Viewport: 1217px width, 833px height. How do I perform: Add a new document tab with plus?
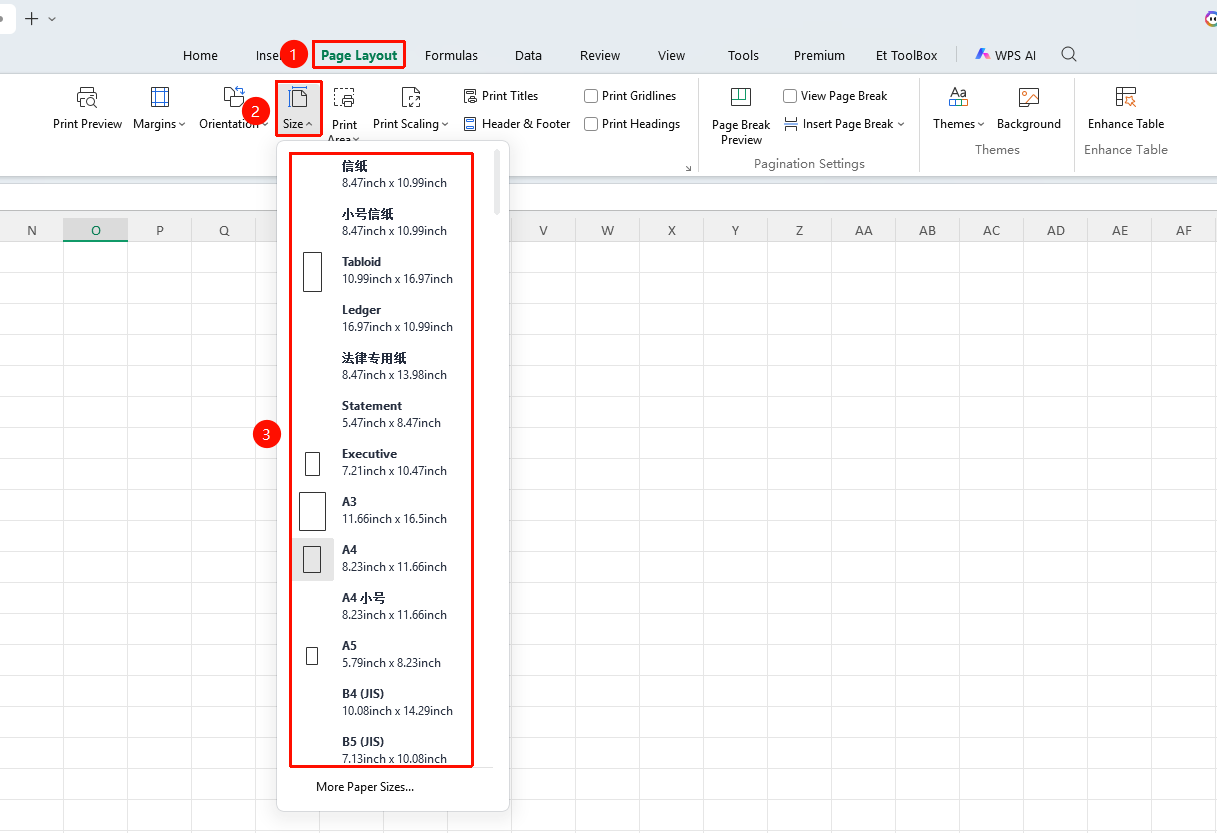click(x=31, y=19)
